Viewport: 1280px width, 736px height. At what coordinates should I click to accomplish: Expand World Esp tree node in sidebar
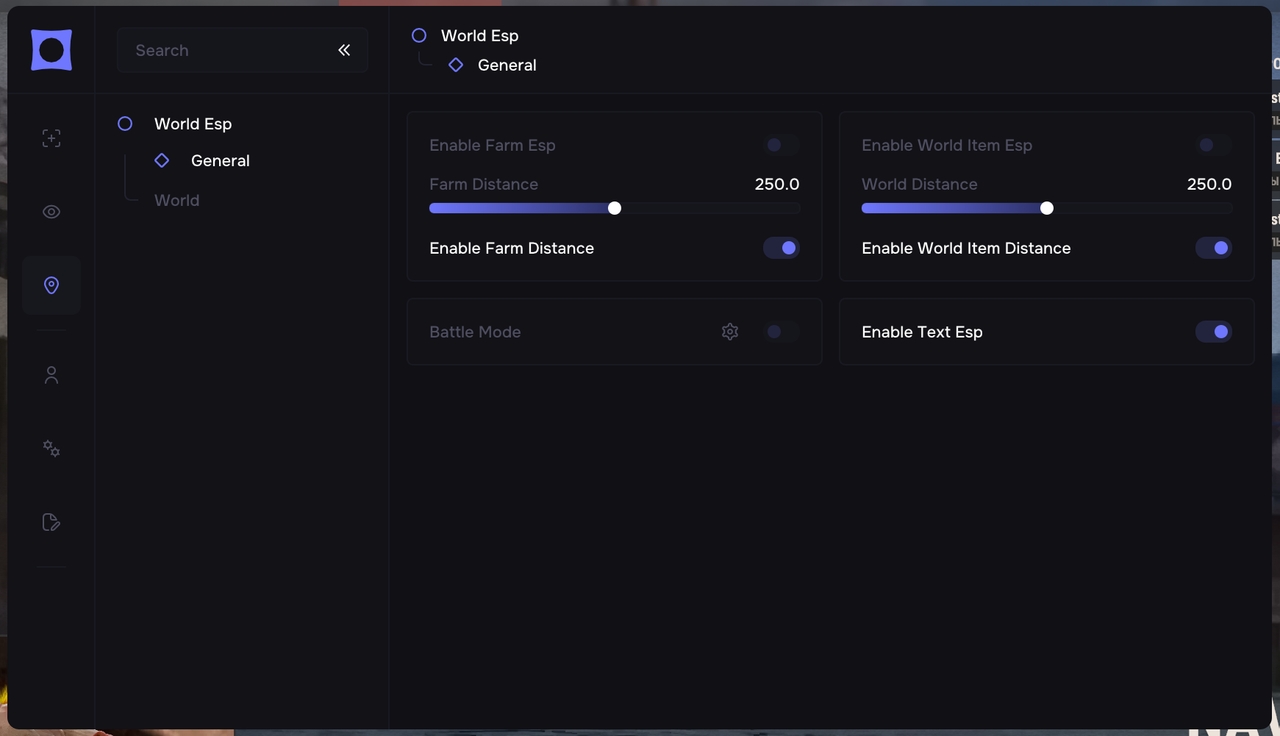pos(125,124)
